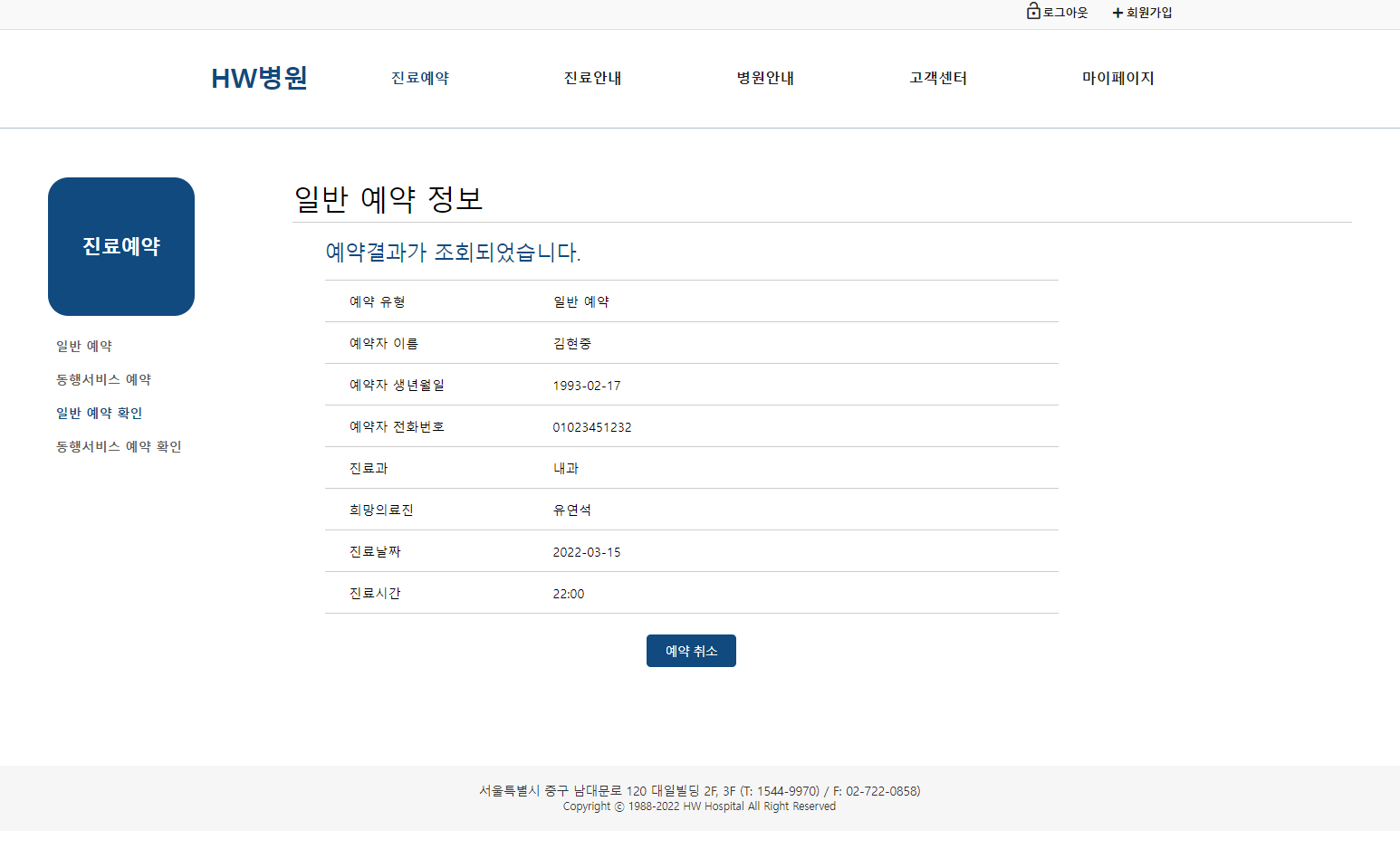
Task: Click the HW병원 logo
Action: [x=259, y=78]
